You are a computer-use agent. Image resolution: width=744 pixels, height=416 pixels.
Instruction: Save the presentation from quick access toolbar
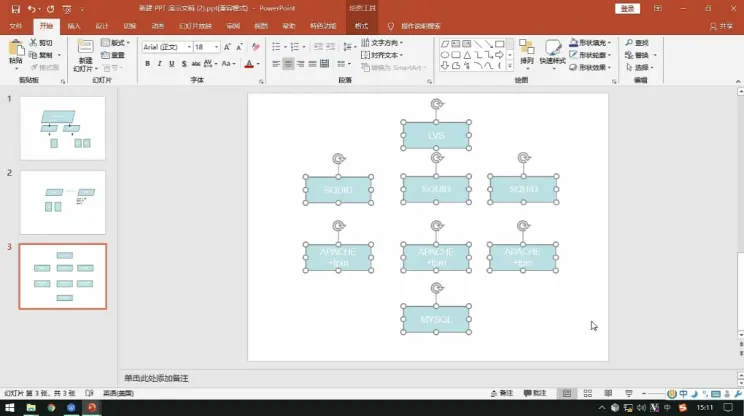tap(16, 9)
